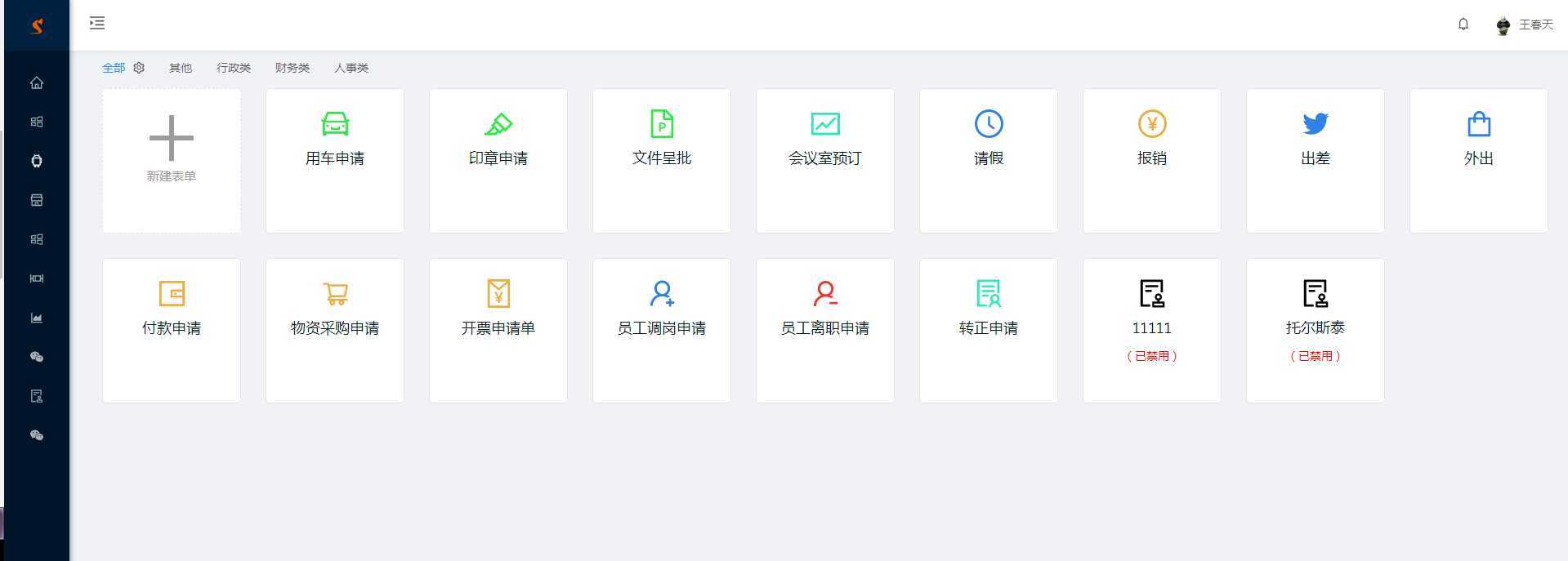Toggle the sidebar collapse menu icon
The image size is (1568, 561).
tap(97, 23)
